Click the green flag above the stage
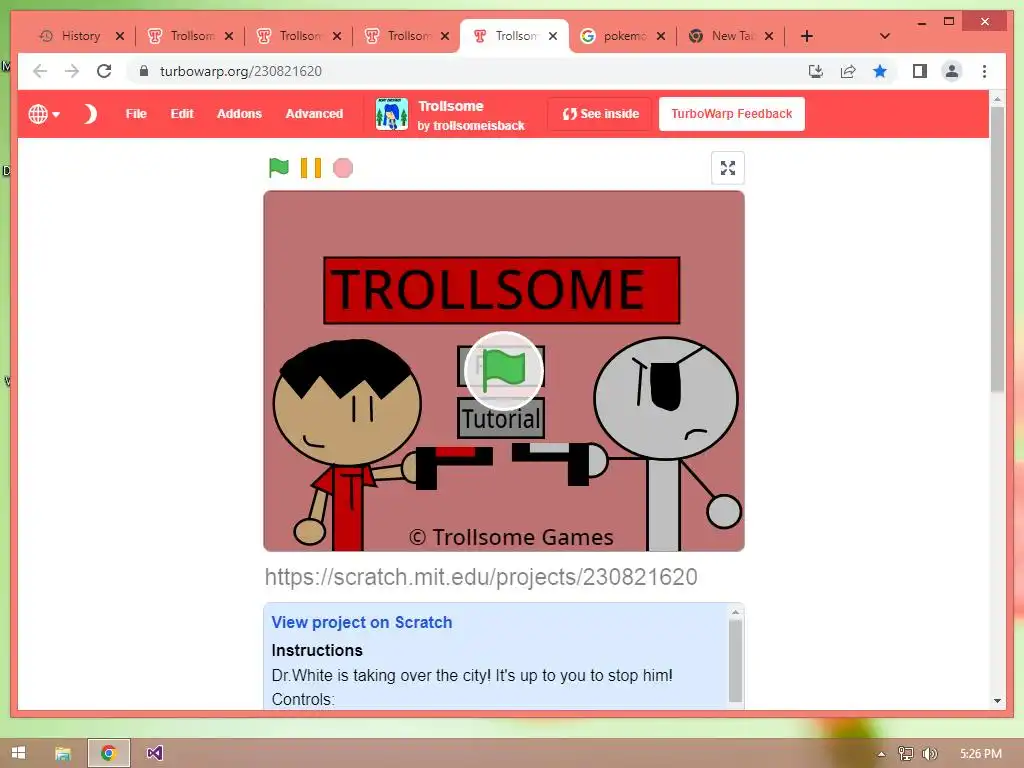This screenshot has width=1024, height=768. click(278, 168)
